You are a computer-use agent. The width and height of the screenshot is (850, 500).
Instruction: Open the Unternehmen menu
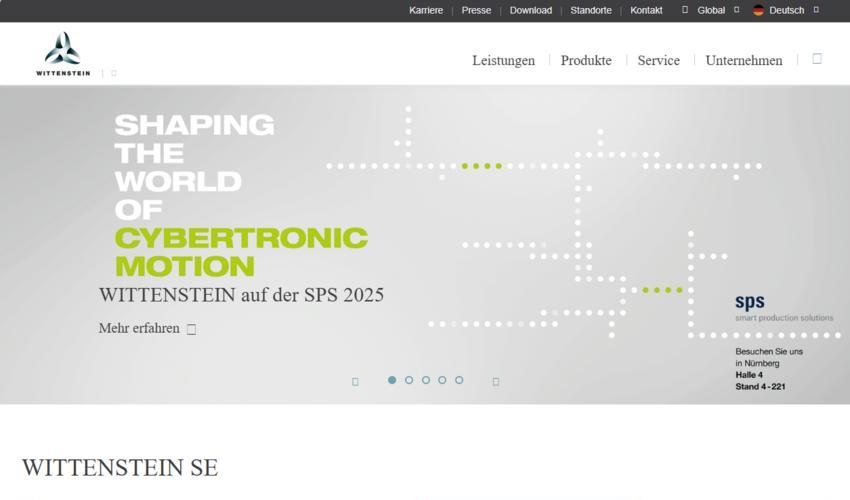pyautogui.click(x=744, y=60)
